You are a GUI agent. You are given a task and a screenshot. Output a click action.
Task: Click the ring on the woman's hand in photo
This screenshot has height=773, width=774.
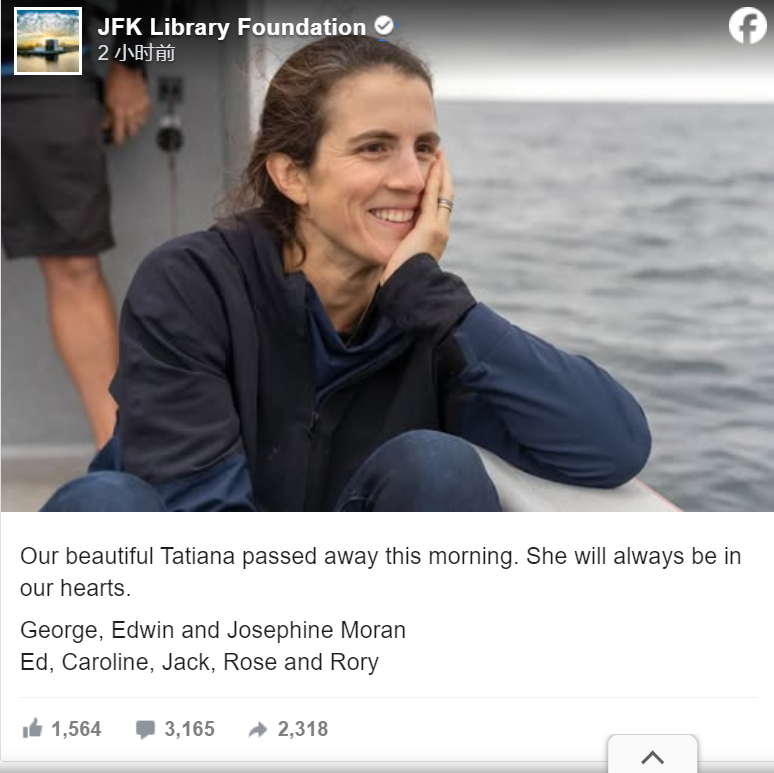[x=445, y=204]
